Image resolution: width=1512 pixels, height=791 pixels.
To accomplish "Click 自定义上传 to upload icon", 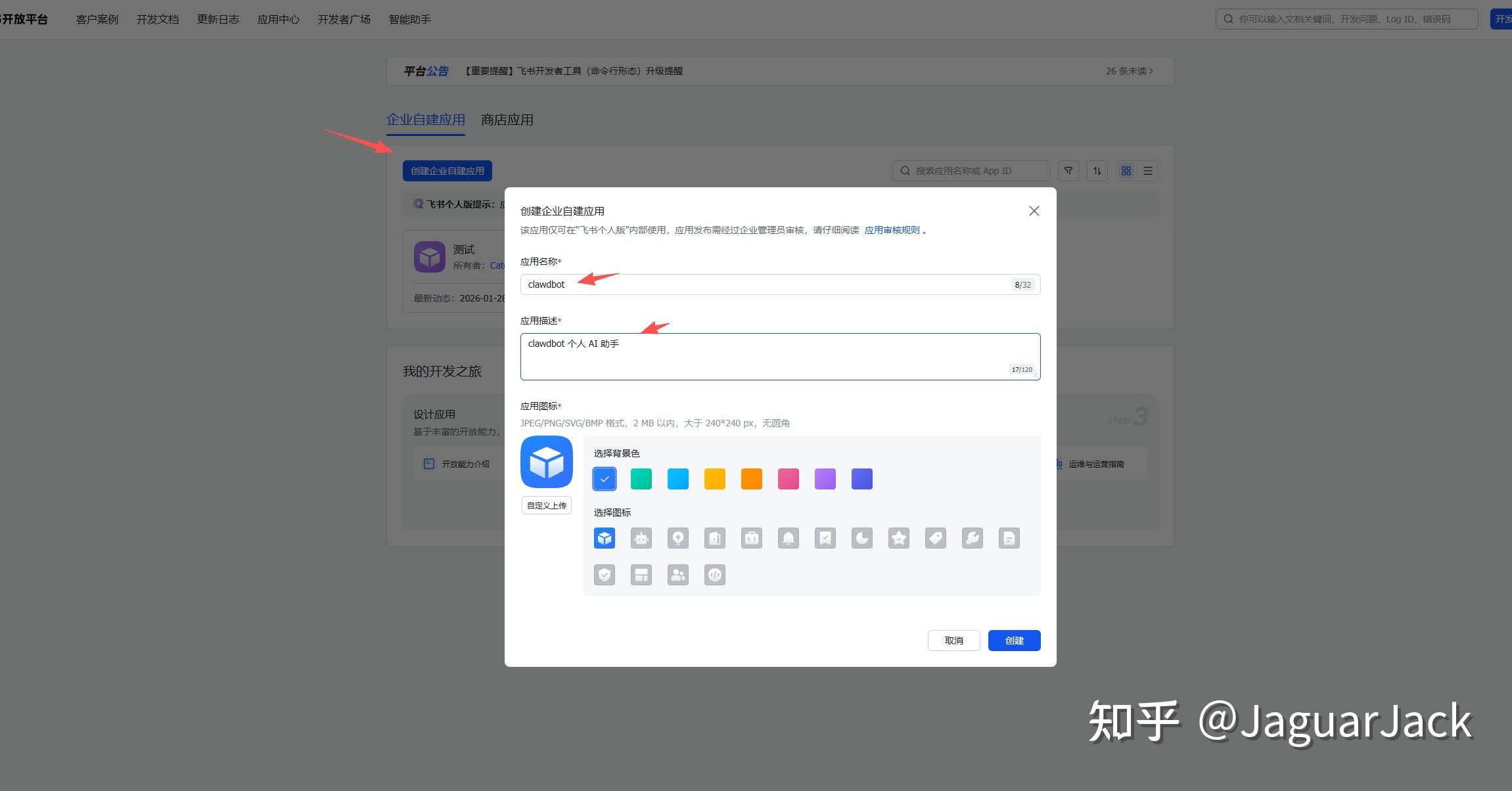I will 546,505.
